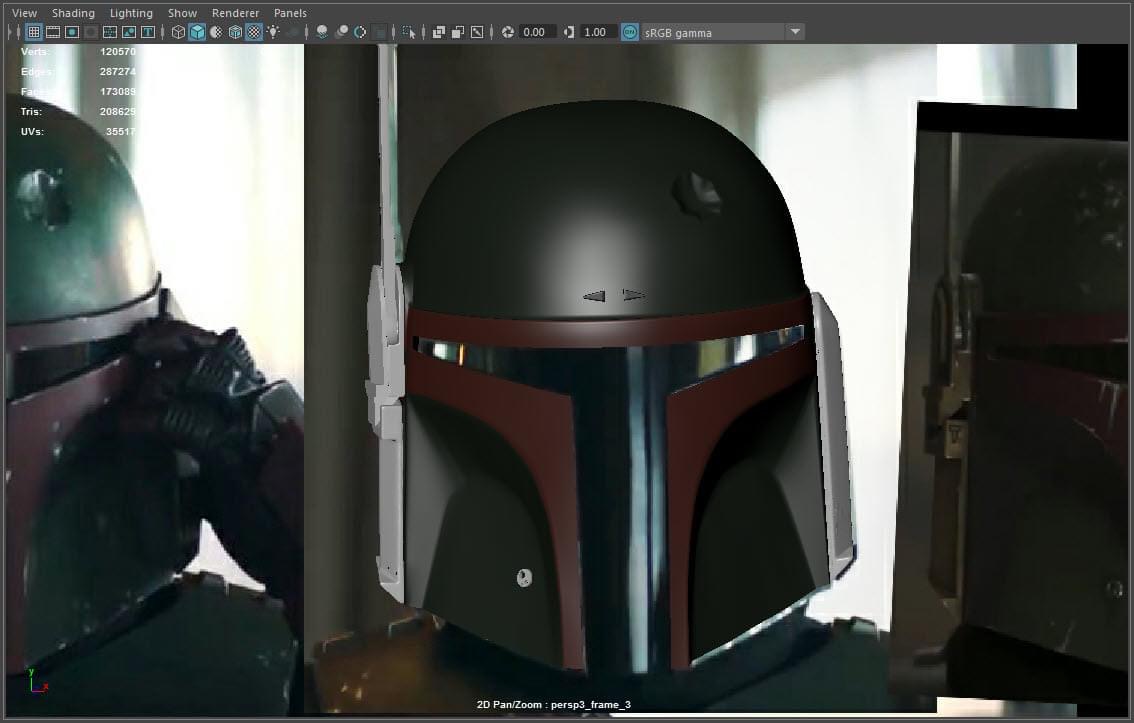This screenshot has width=1134, height=723.
Task: Click the isolate select icon
Action: 408,32
